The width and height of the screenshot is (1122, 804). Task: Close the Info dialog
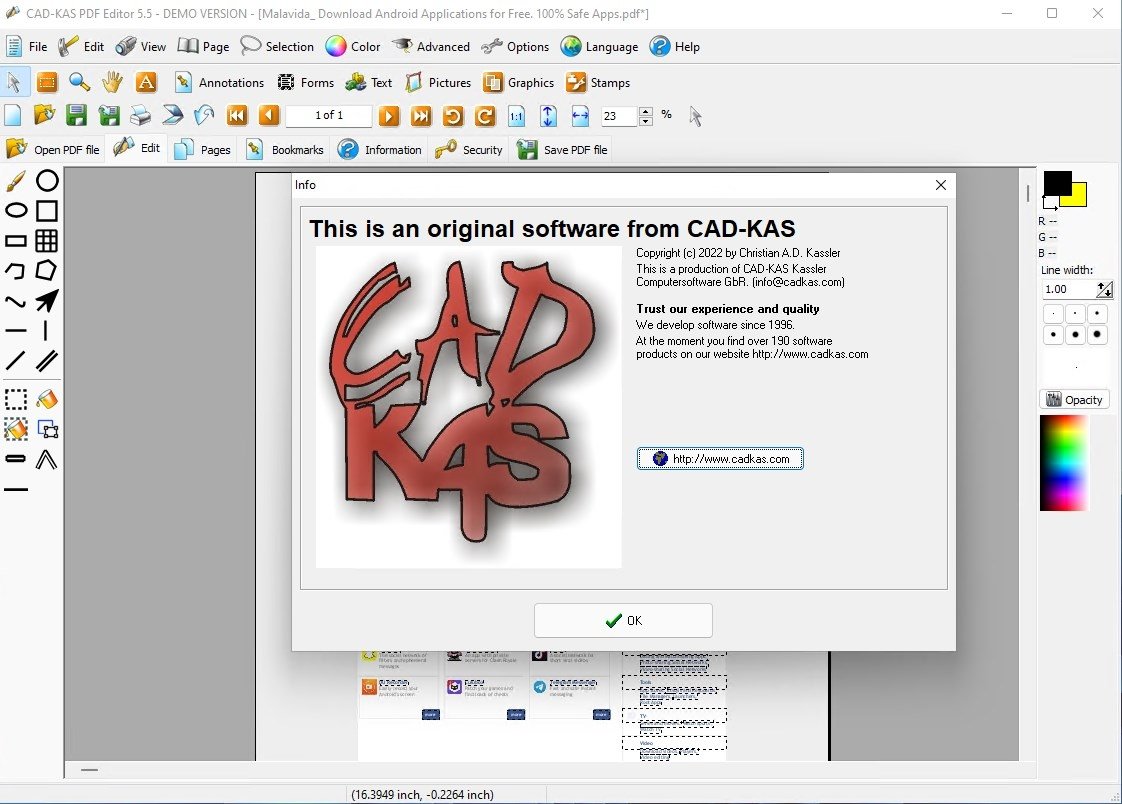pos(940,185)
